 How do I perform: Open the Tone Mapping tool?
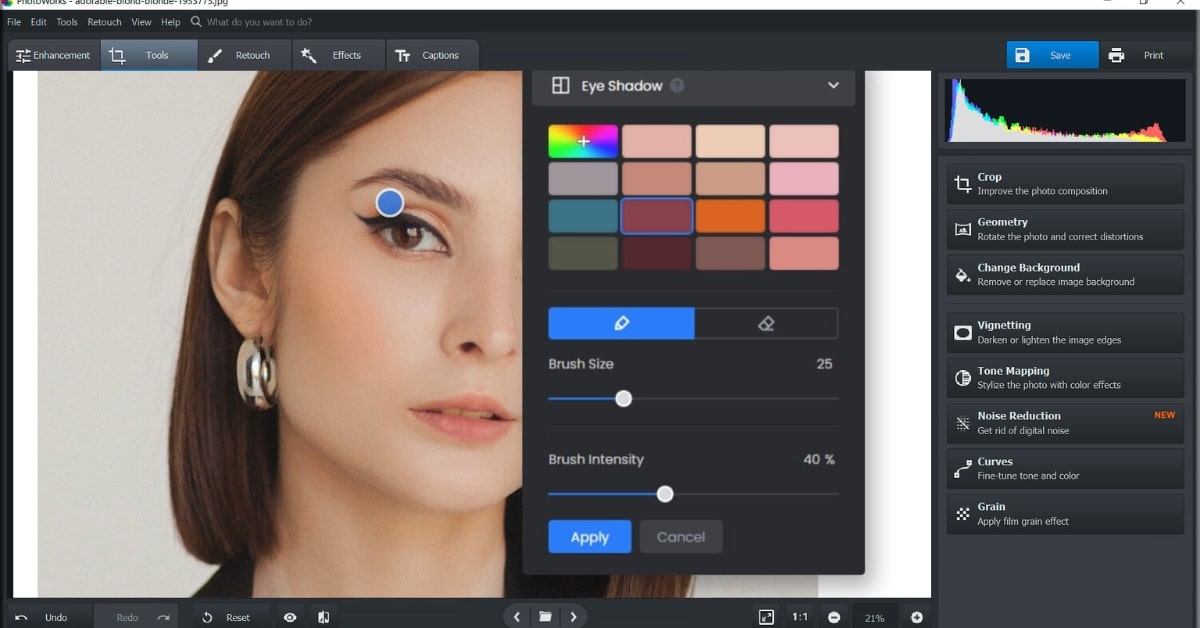pos(1065,378)
